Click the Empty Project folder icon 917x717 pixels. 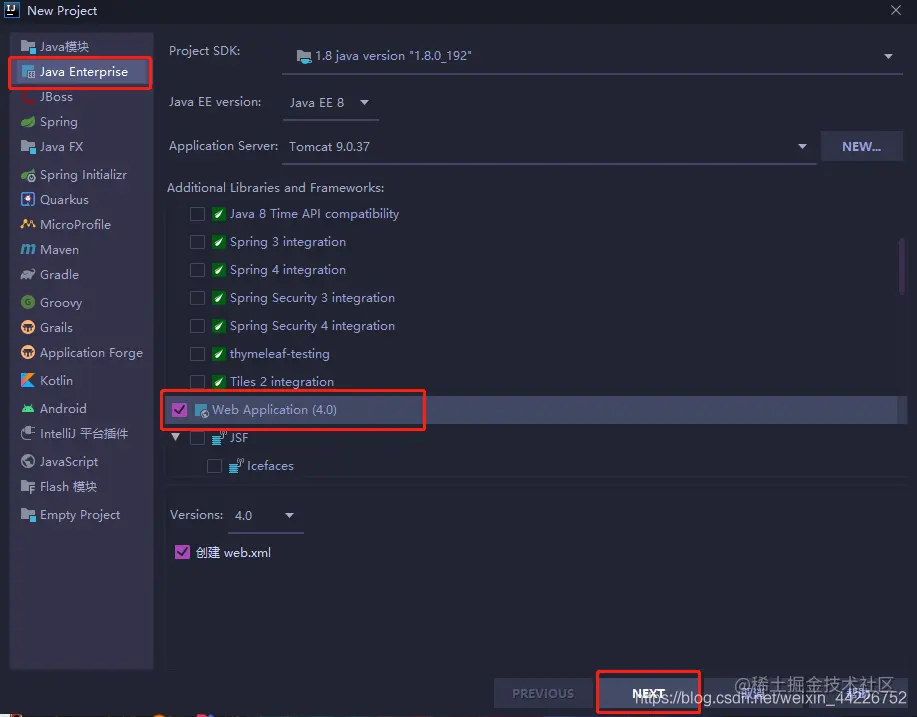[x=28, y=515]
